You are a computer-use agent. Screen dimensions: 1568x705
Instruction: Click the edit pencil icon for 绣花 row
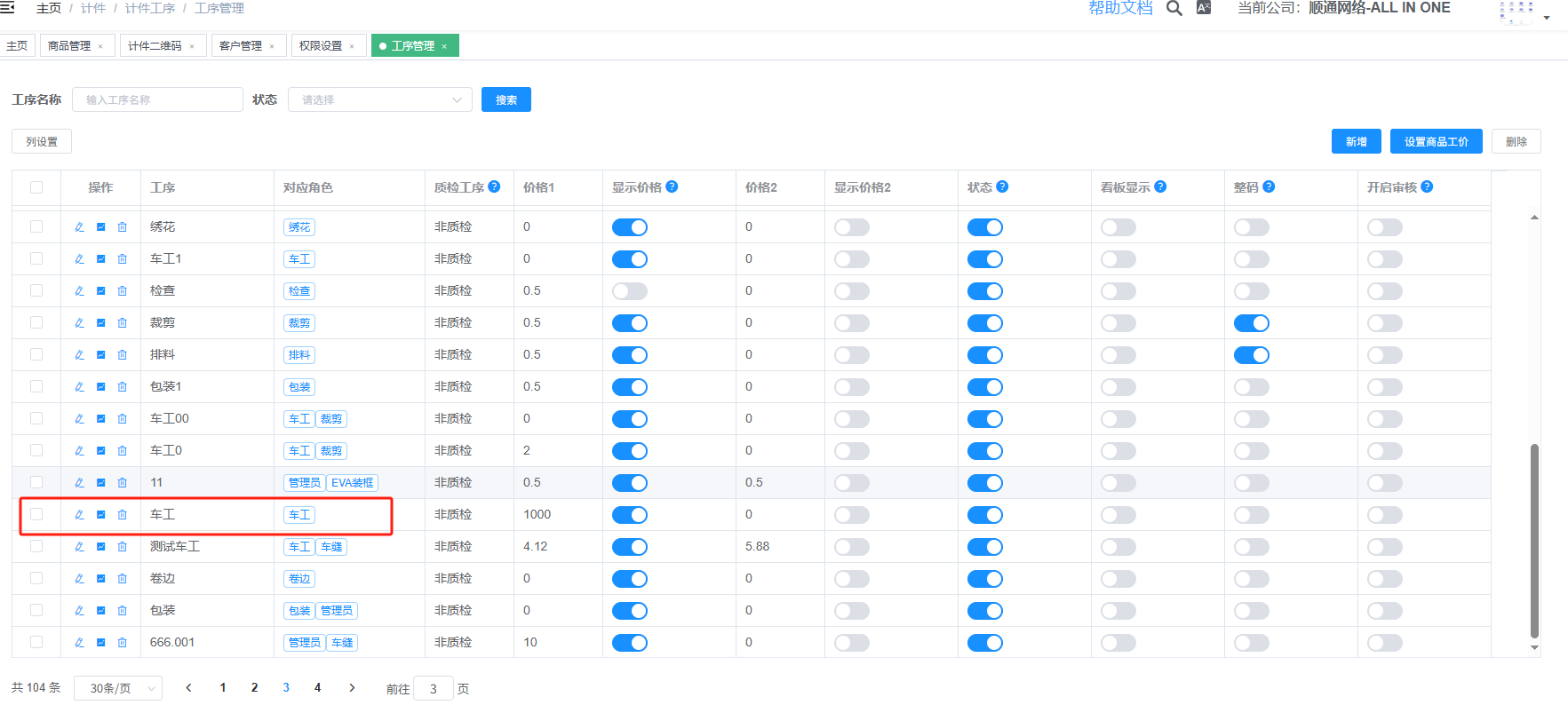[x=80, y=227]
